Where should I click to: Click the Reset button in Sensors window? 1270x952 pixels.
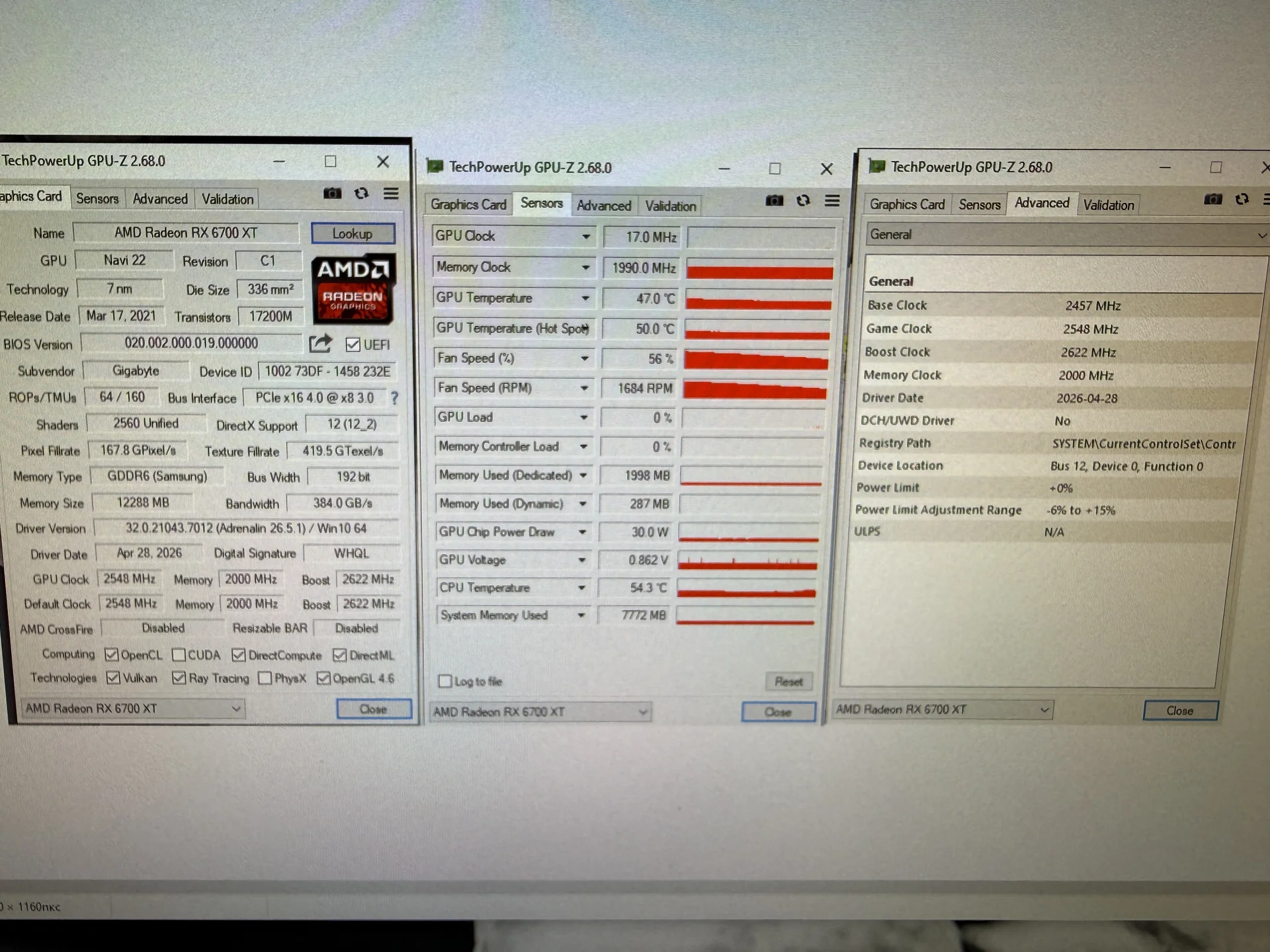pyautogui.click(x=788, y=682)
